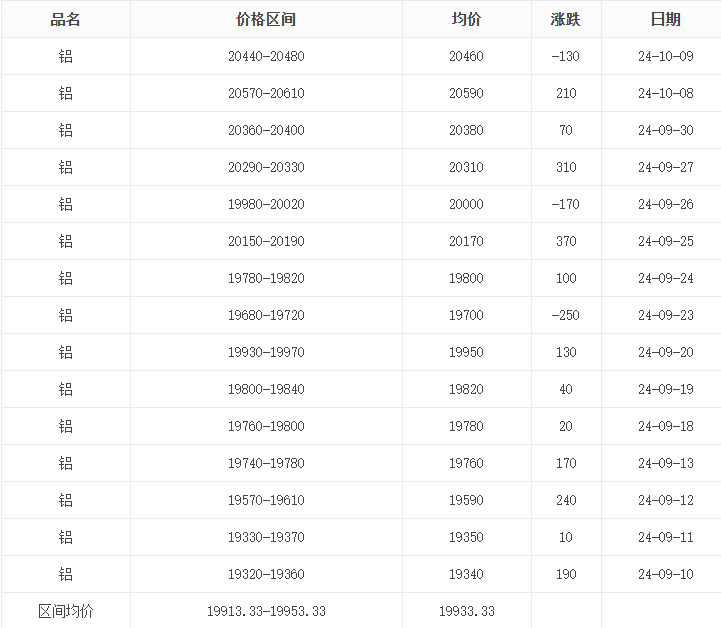The image size is (721, 628).
Task: Select the -250 change value
Action: (x=566, y=315)
